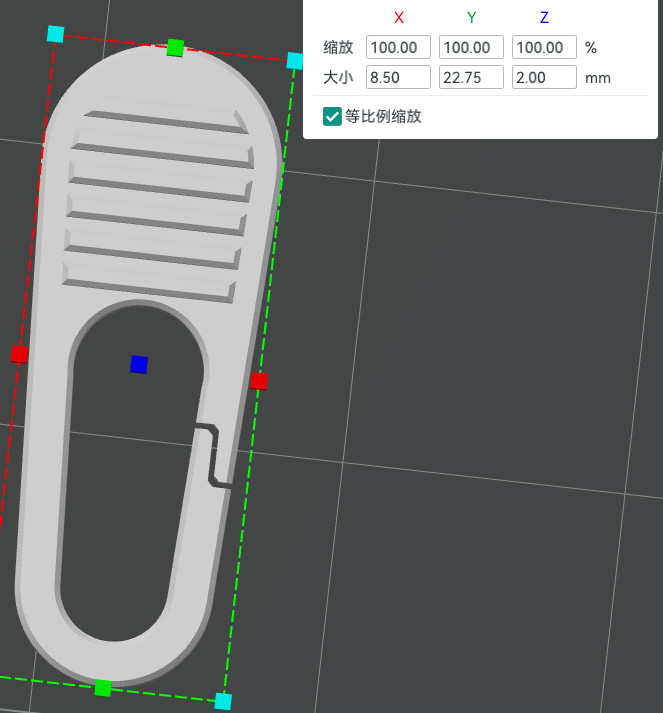Click the cyan corner handle at bottom-right

coord(223,701)
